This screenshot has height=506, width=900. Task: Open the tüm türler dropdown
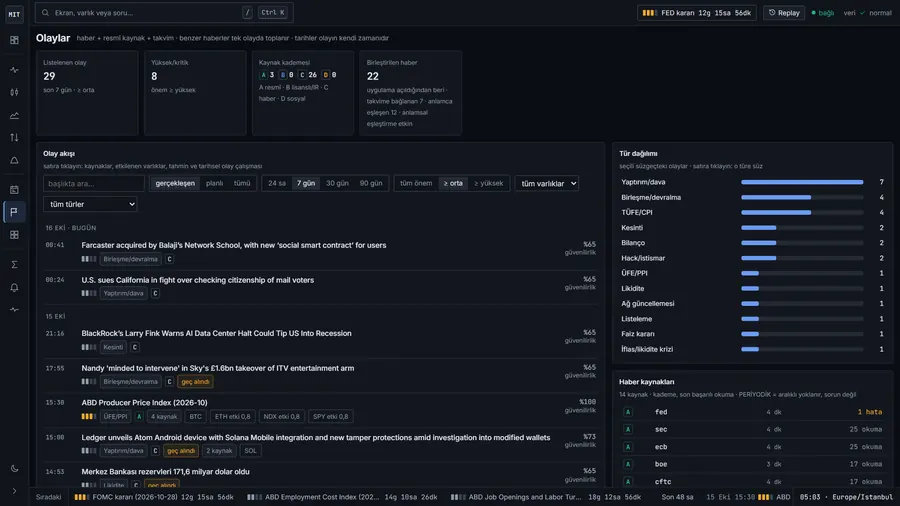click(90, 204)
